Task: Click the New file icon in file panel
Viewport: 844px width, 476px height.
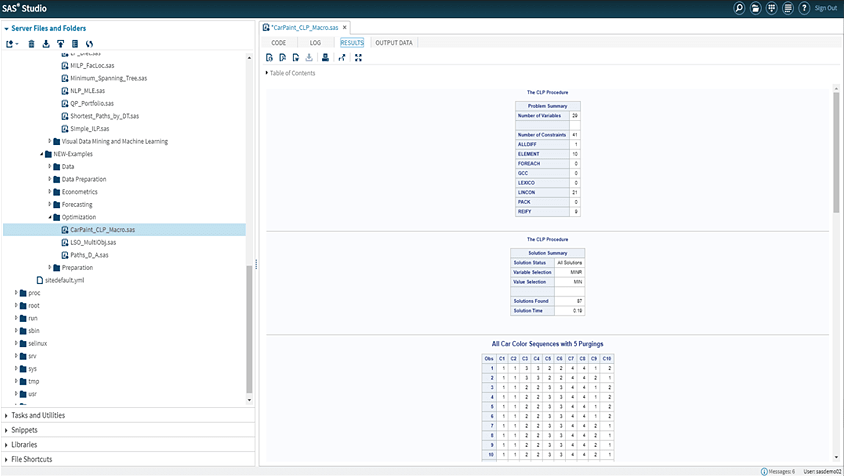Action: [10, 44]
